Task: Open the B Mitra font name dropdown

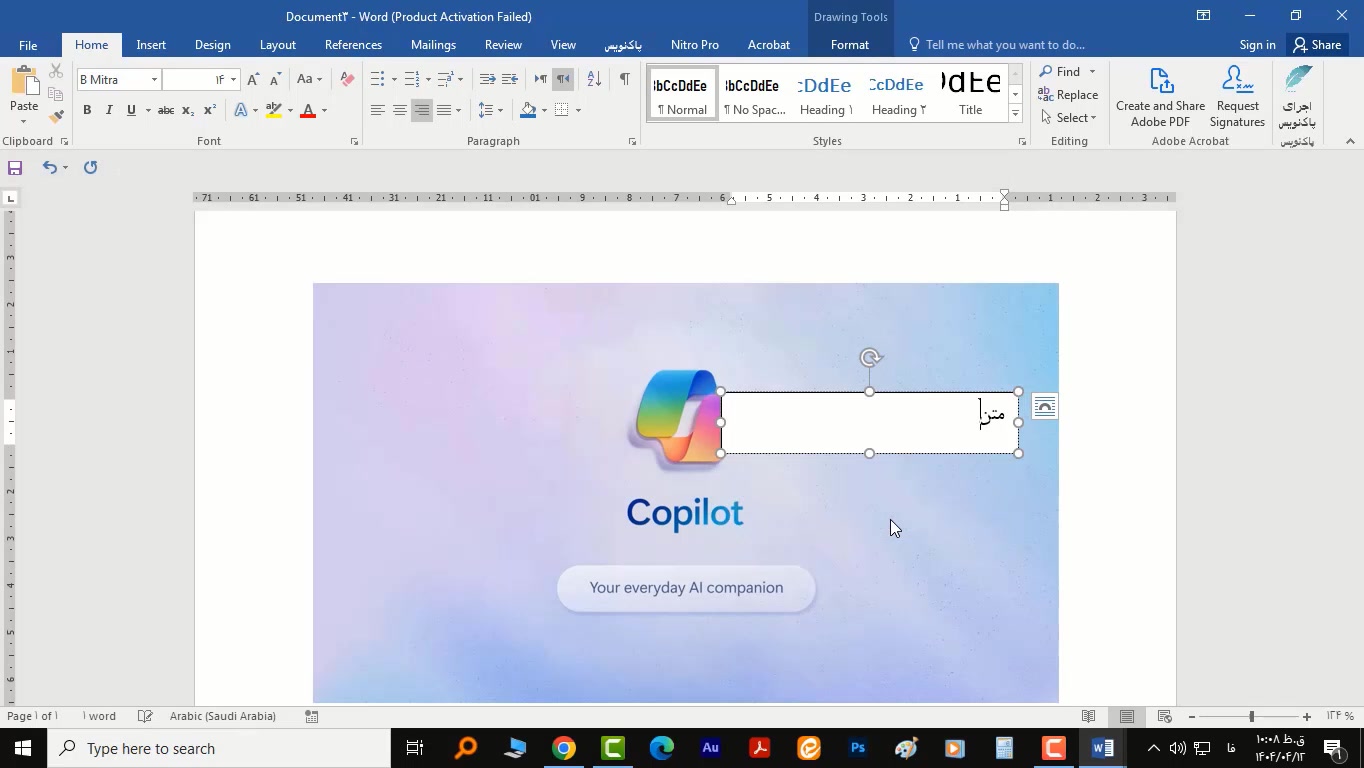Action: click(x=154, y=80)
